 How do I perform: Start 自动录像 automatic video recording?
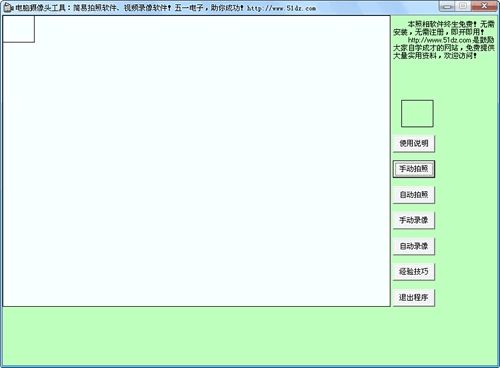(x=414, y=246)
